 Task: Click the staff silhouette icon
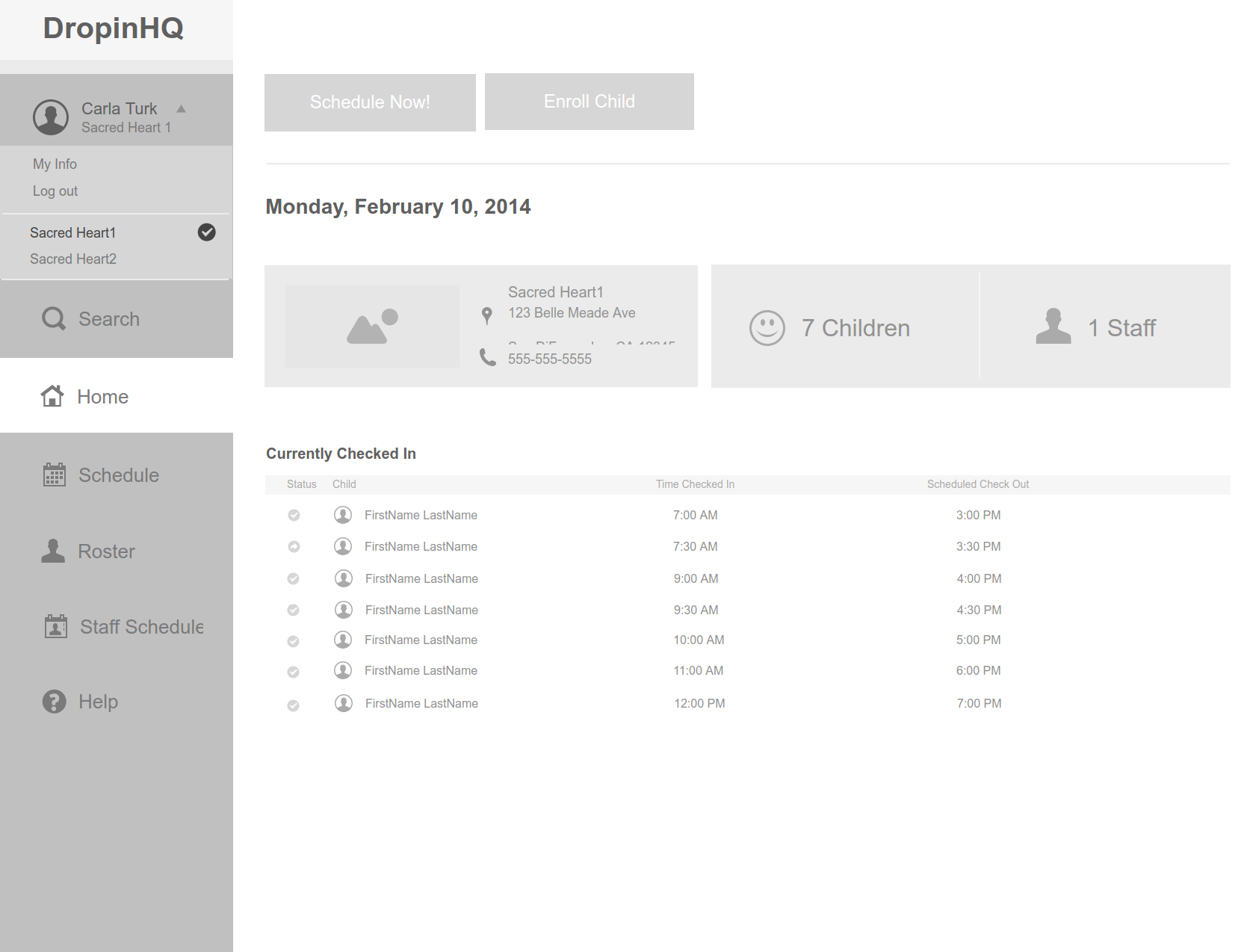(1054, 327)
